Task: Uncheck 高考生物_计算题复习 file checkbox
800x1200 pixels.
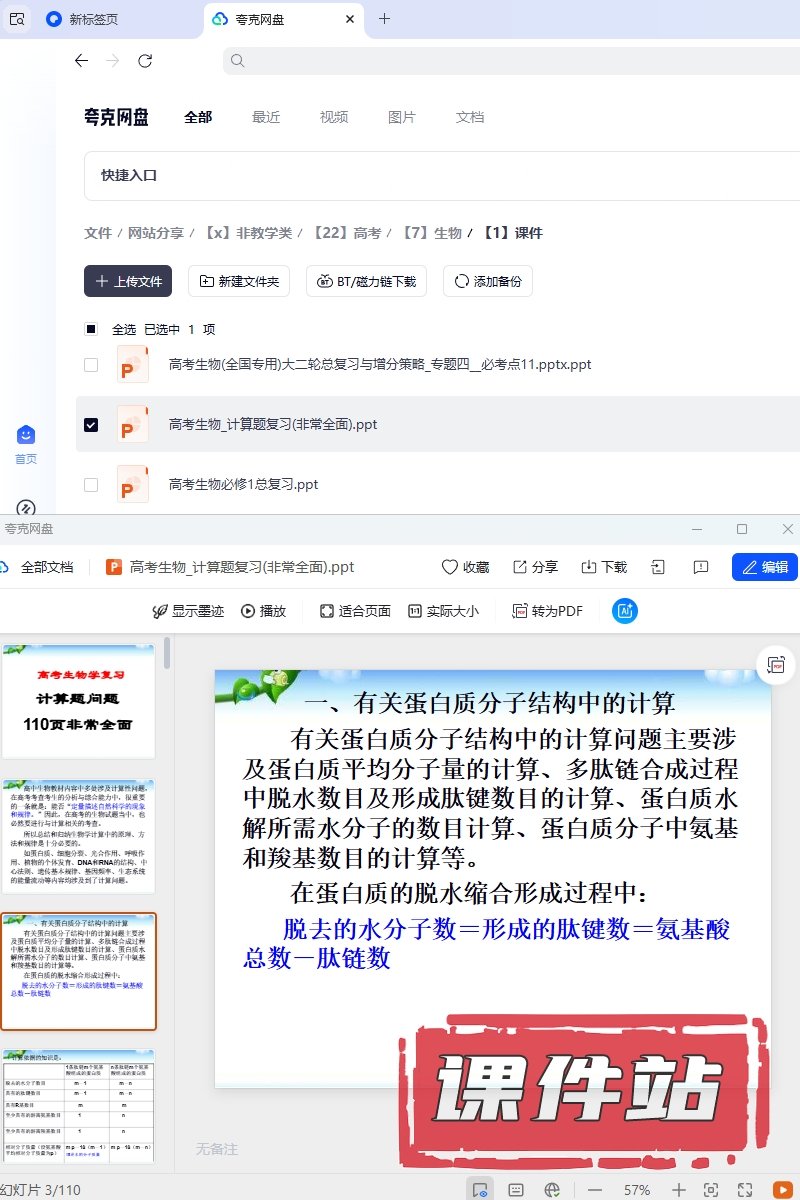Action: click(x=91, y=425)
